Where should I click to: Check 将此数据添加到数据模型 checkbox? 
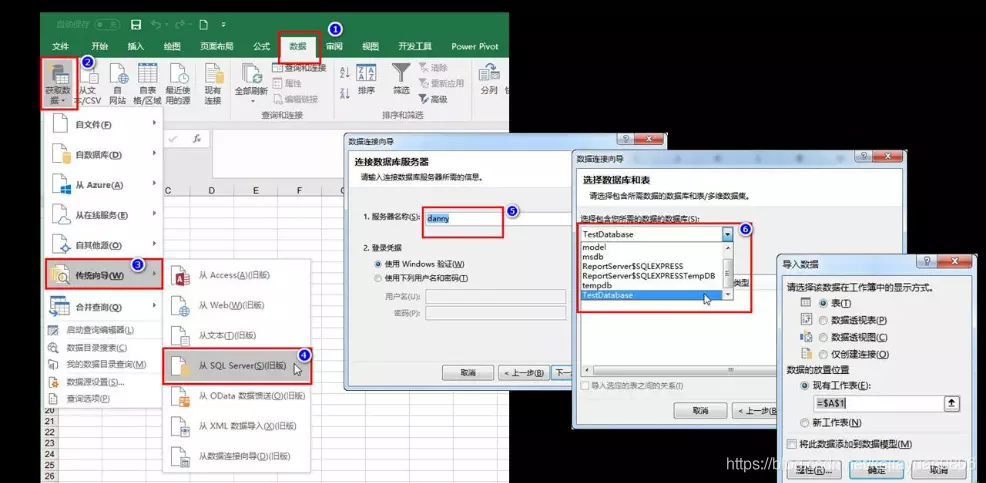coord(792,445)
